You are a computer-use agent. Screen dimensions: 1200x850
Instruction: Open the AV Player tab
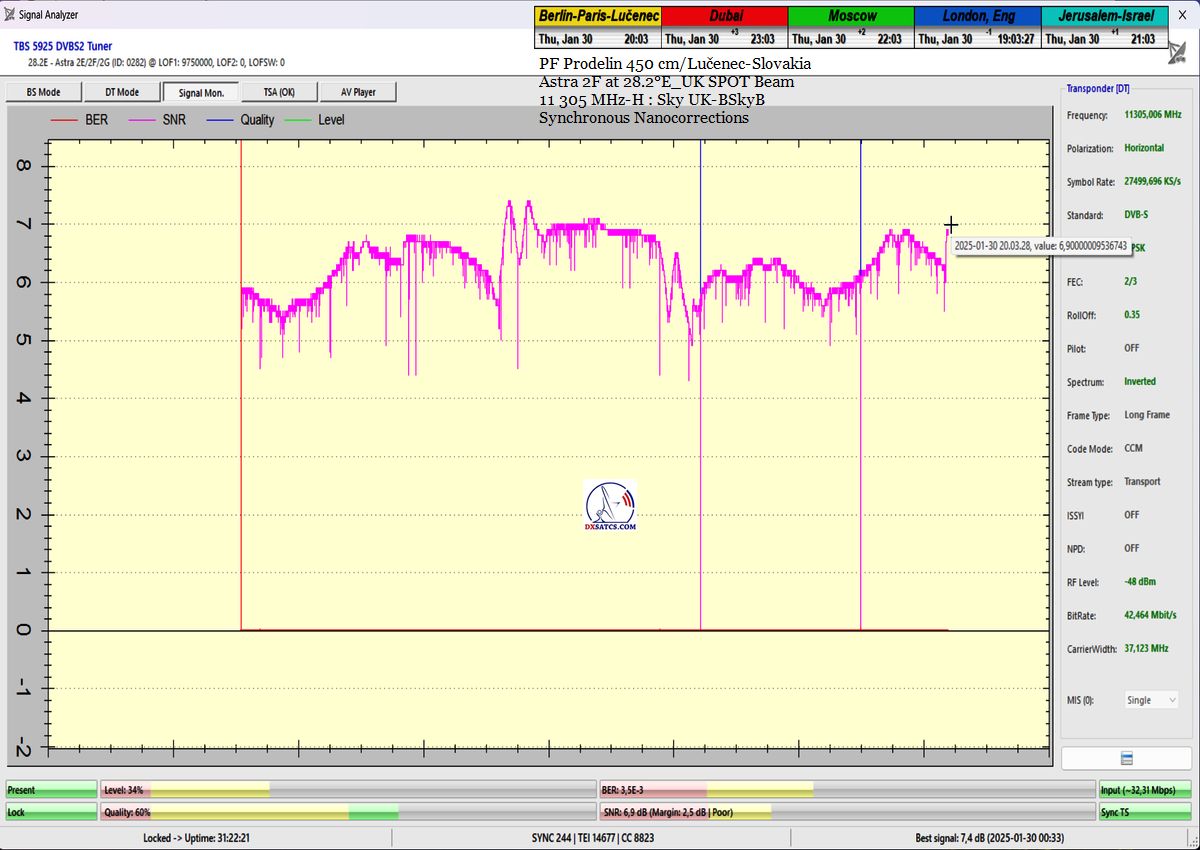(357, 92)
